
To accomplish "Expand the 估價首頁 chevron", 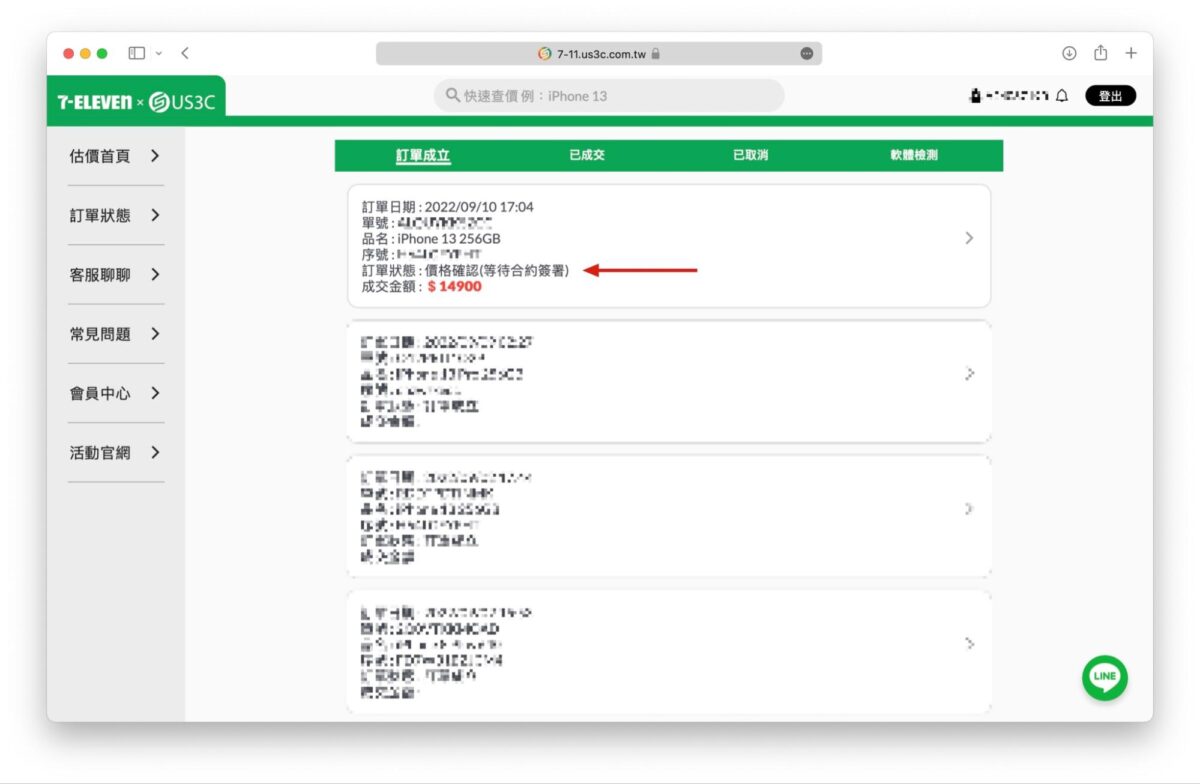I will 155,156.
